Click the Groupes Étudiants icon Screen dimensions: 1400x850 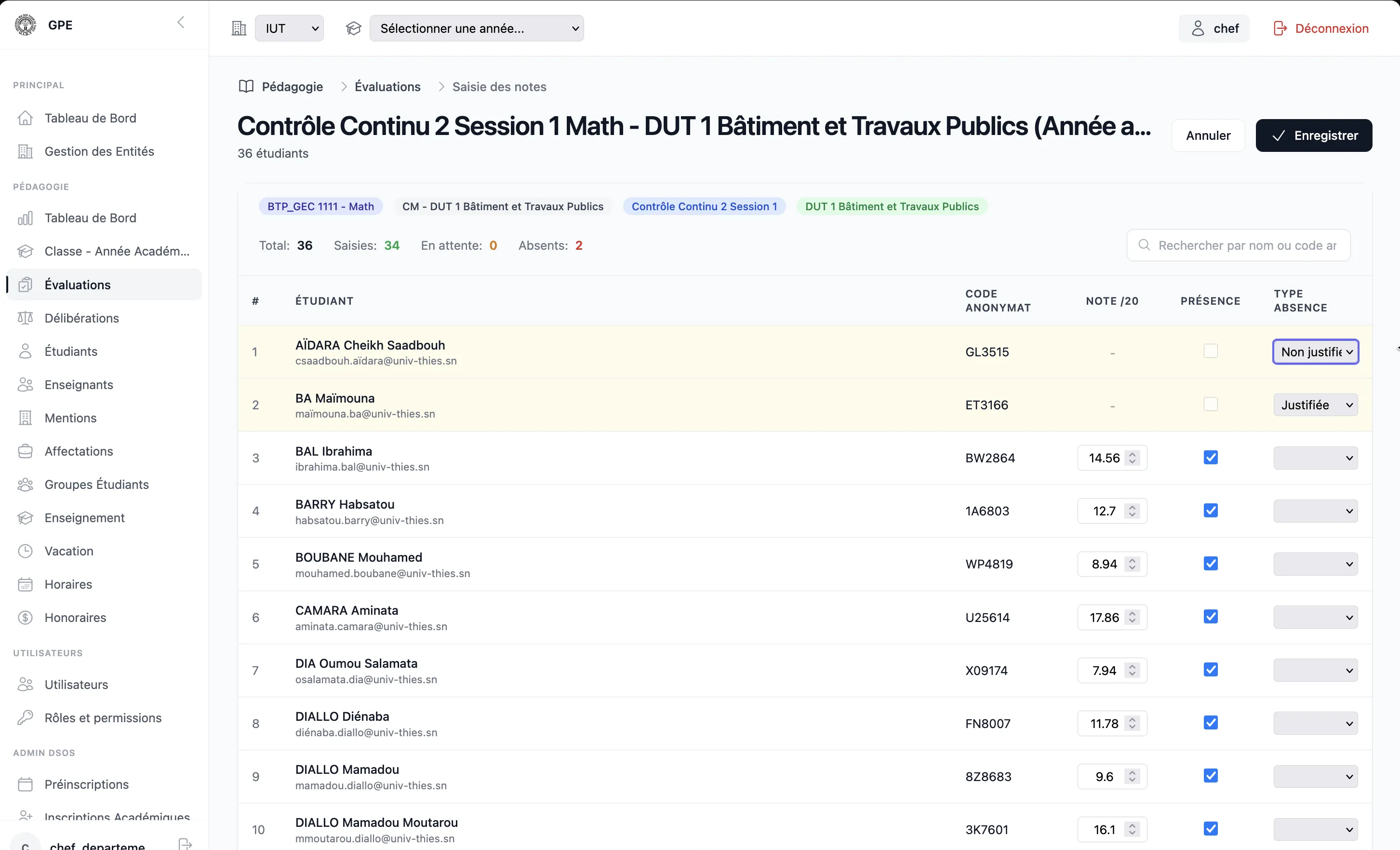coord(25,485)
